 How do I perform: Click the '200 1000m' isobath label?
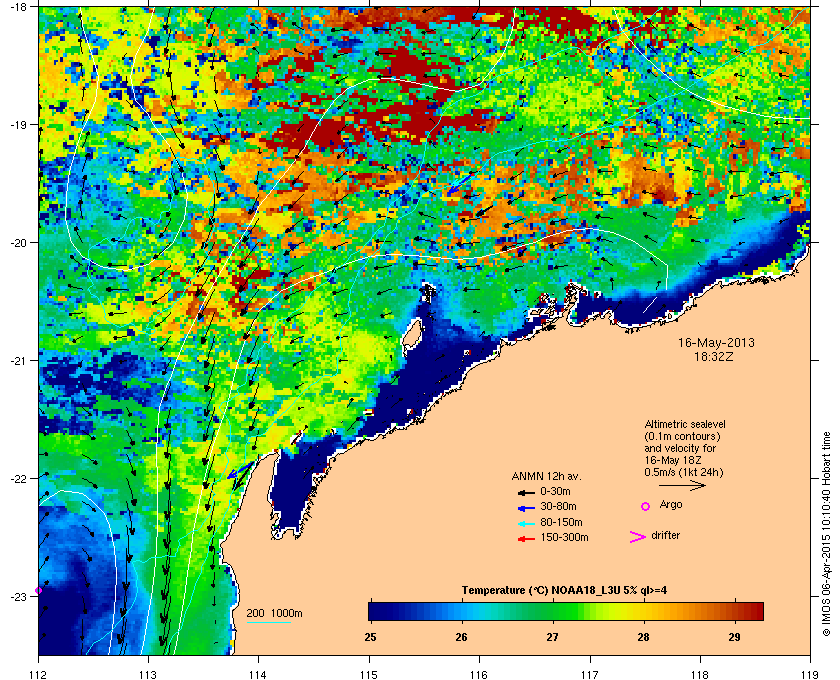point(274,614)
